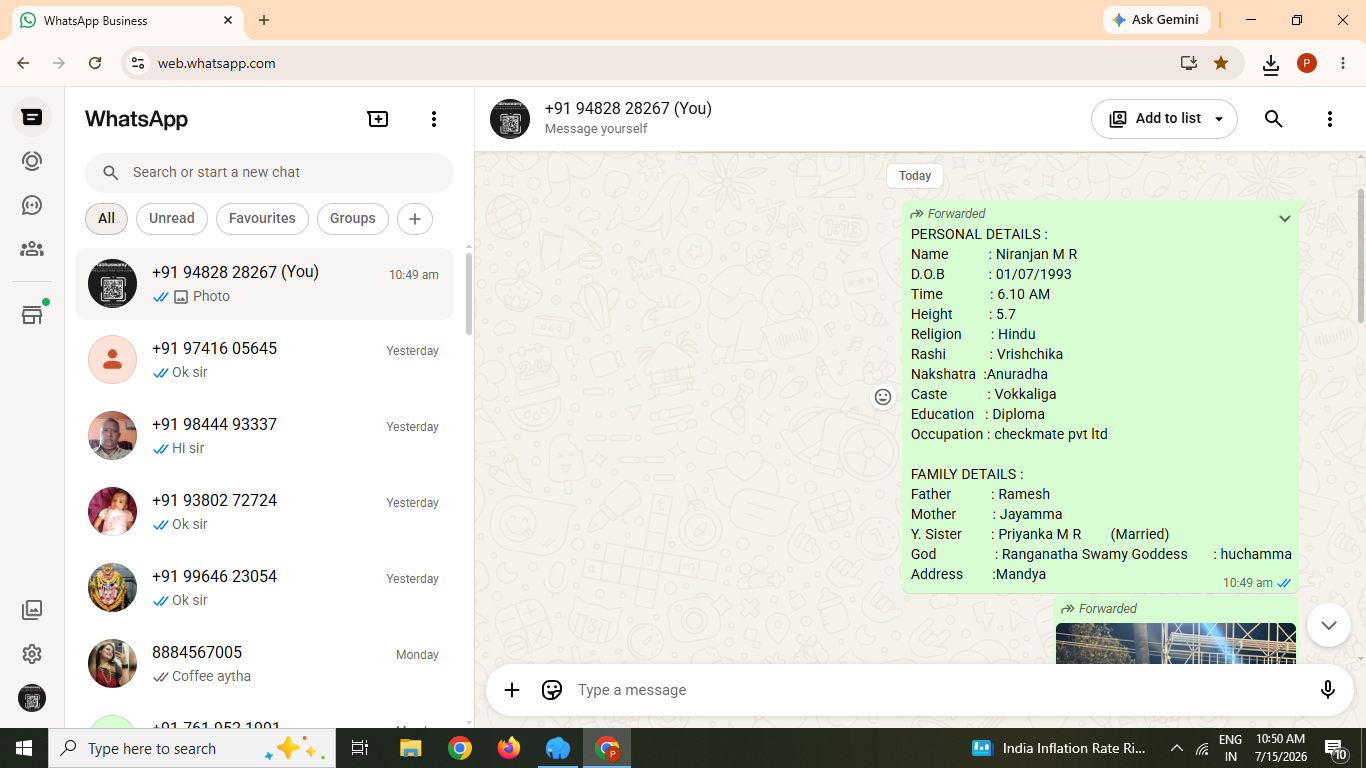
Task: Open Firefox from taskbar
Action: point(509,748)
